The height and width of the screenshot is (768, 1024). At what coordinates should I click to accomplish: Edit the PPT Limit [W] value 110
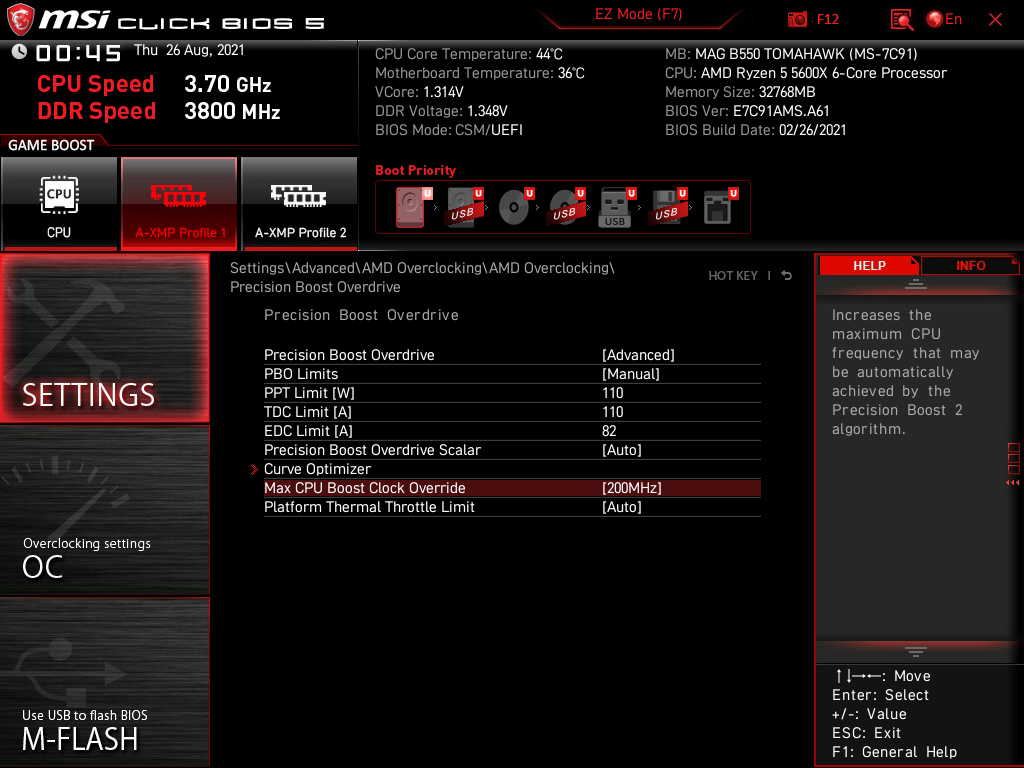coord(512,392)
